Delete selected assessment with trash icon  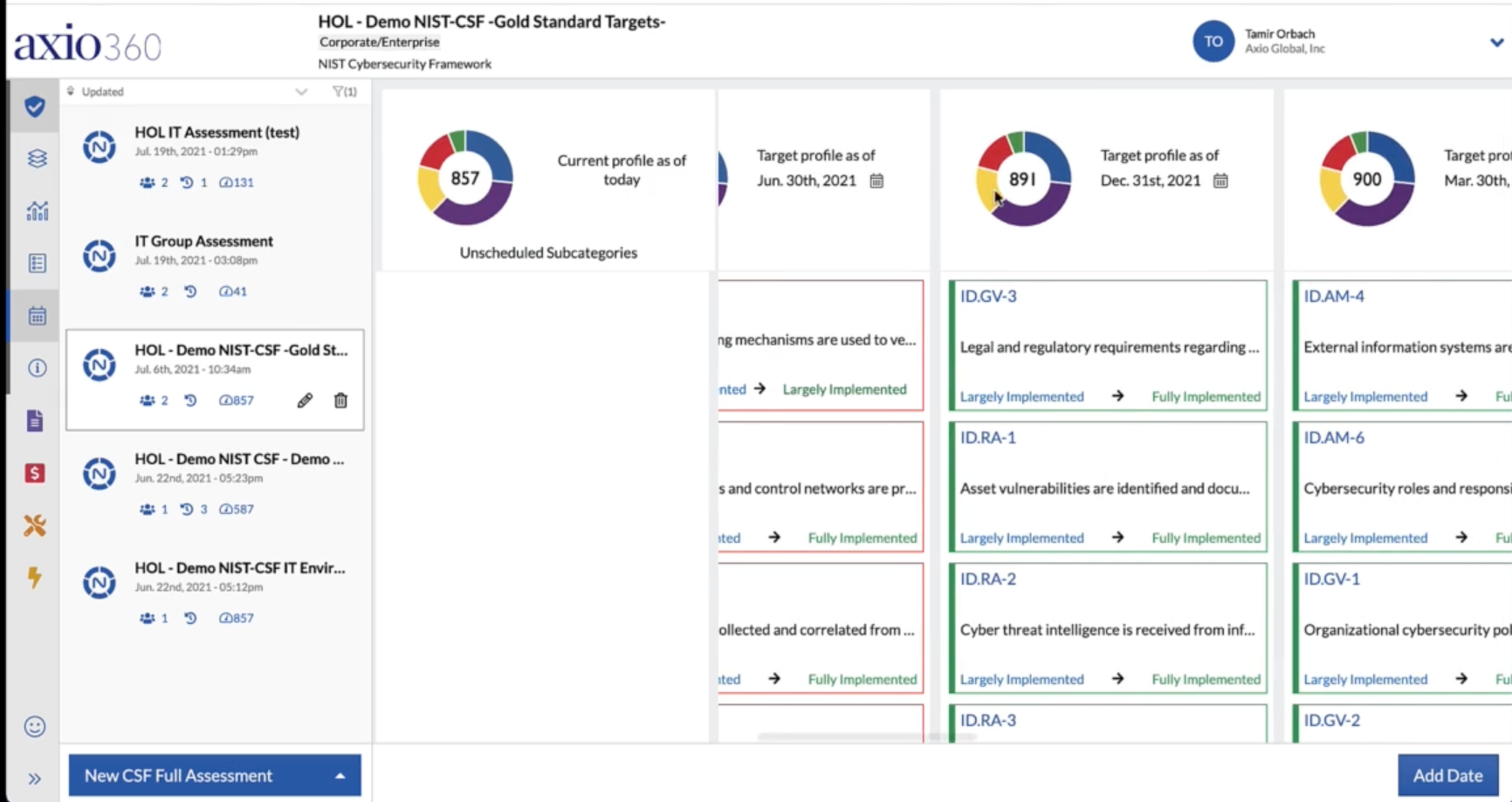click(x=340, y=401)
